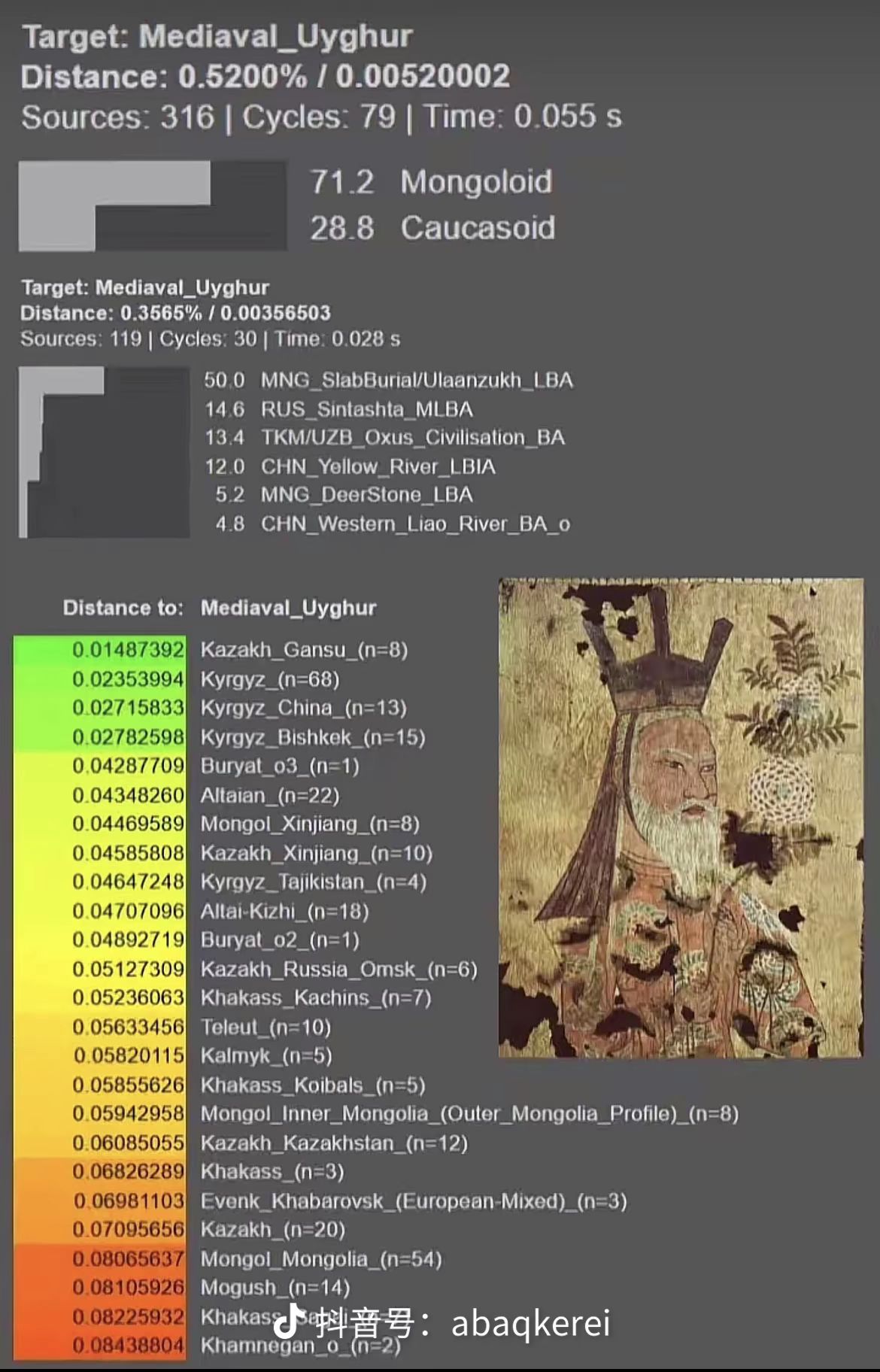This screenshot has width=880, height=1372.
Task: Click the Douyin logo in the watermark
Action: pyautogui.click(x=287, y=1322)
